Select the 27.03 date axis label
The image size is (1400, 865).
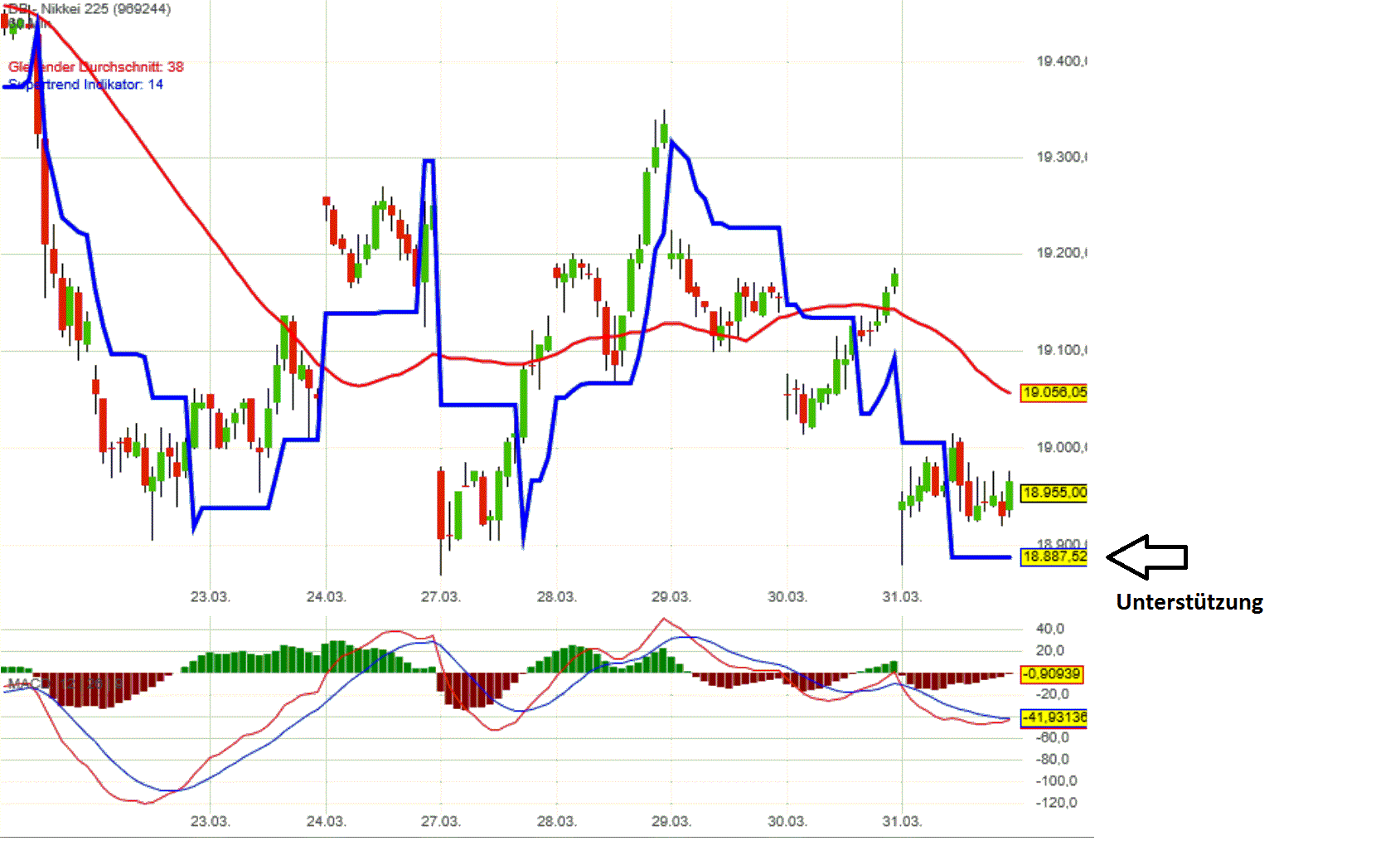tap(442, 596)
